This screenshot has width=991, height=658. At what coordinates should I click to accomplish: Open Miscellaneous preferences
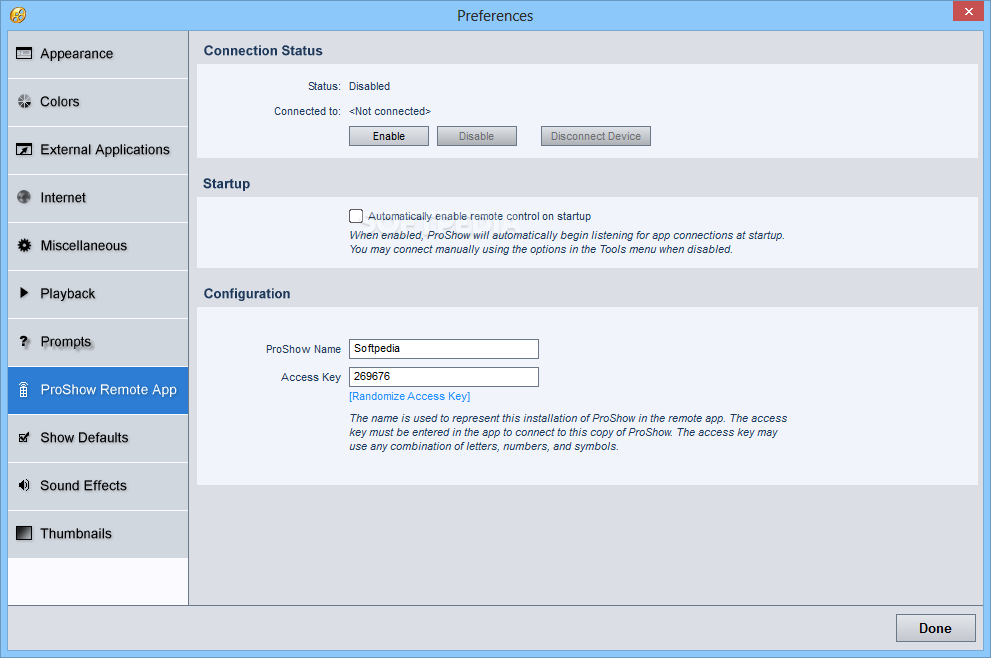[x=98, y=247]
